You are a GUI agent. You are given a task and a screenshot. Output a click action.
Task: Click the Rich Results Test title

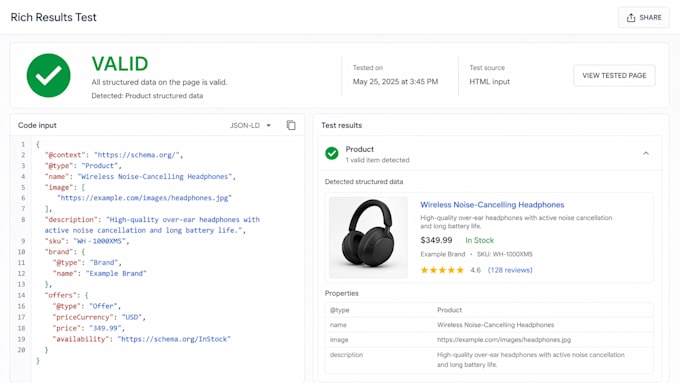[53, 17]
